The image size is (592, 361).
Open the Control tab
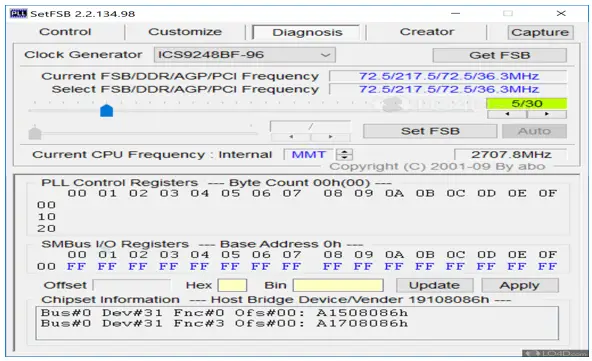point(65,32)
